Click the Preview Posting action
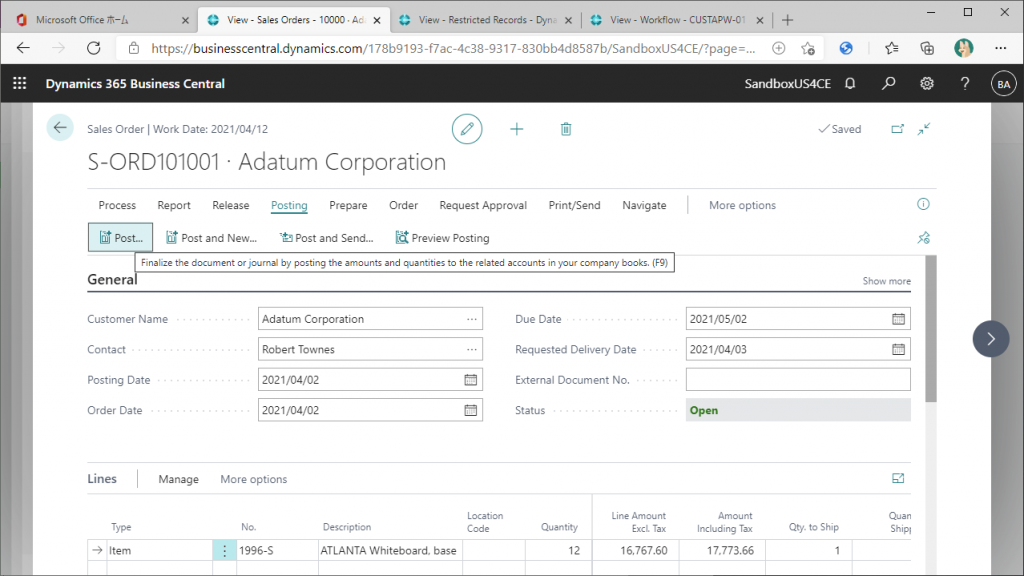Viewport: 1024px width, 576px height. pos(442,238)
